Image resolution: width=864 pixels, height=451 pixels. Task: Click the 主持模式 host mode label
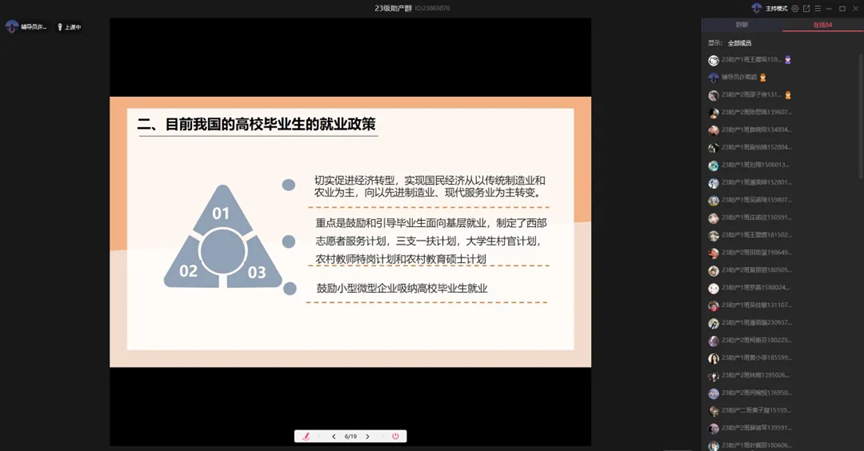pos(776,8)
